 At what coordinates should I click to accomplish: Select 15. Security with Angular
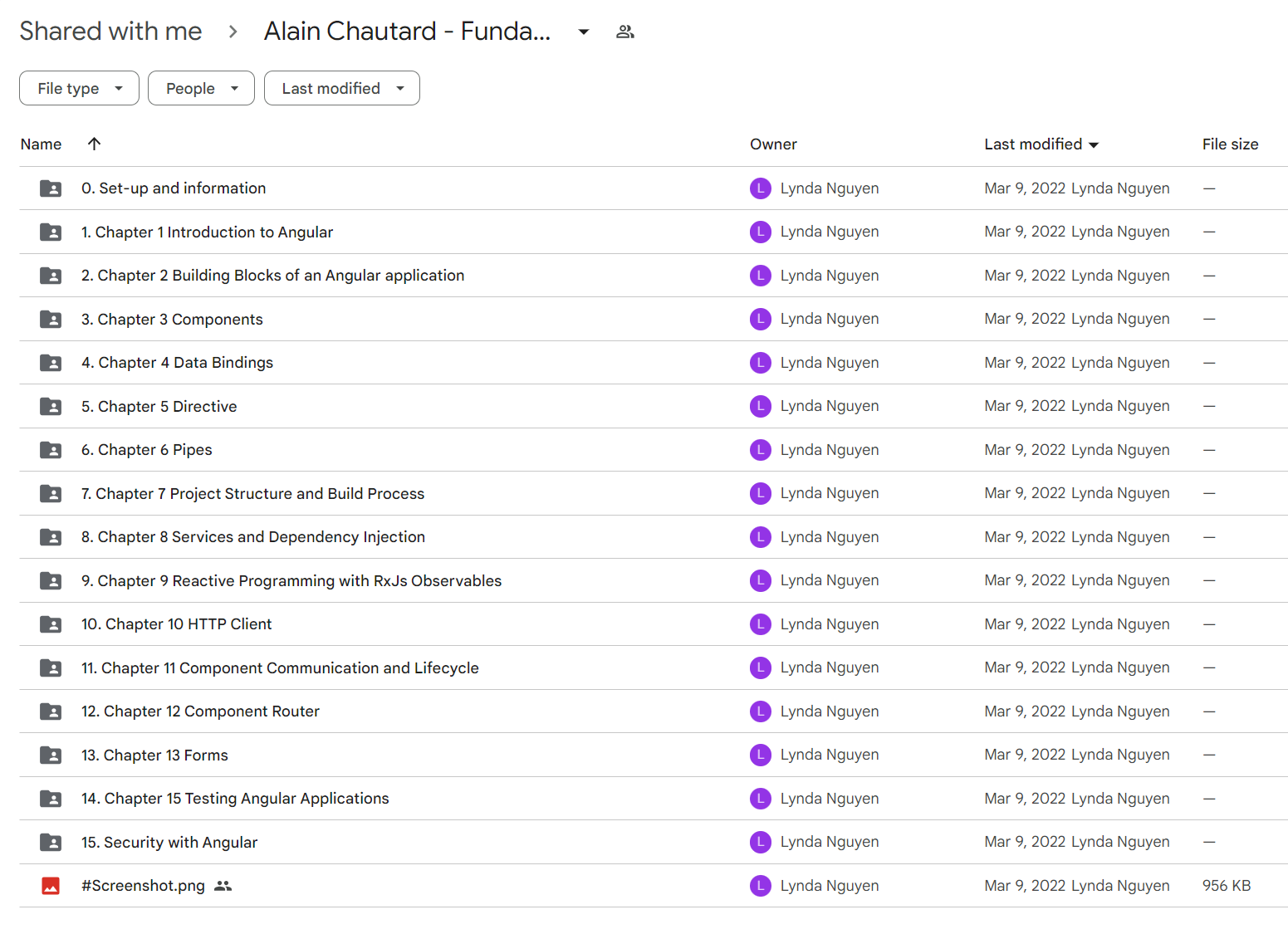pyautogui.click(x=169, y=843)
